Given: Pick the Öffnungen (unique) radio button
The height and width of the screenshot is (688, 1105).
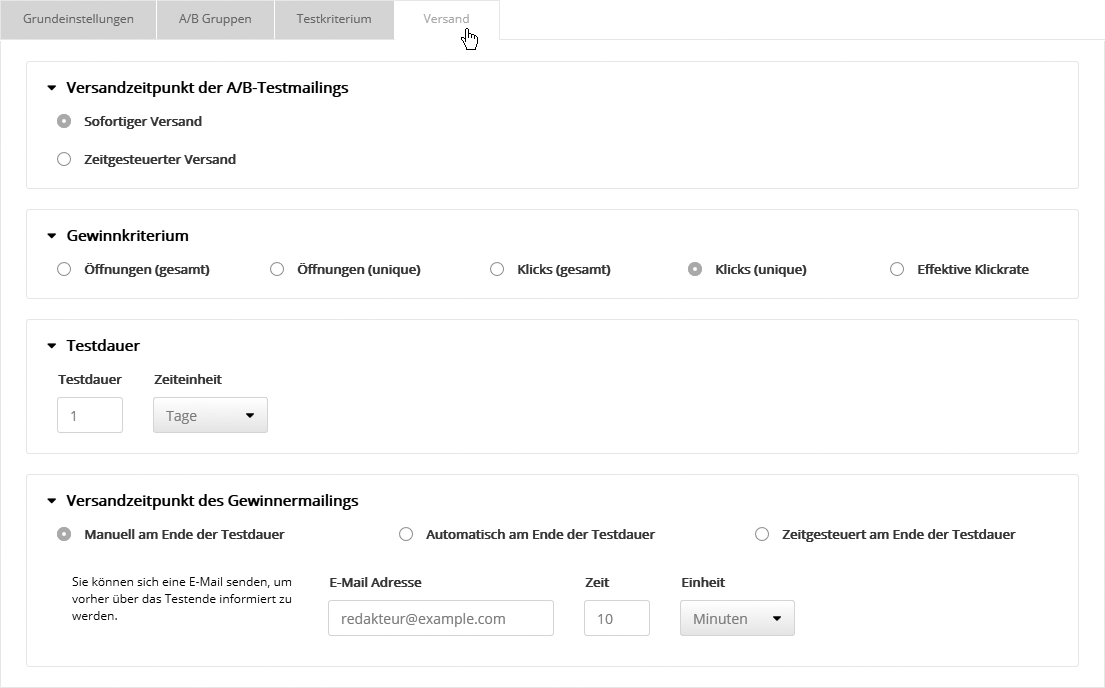Looking at the screenshot, I should click(x=278, y=269).
